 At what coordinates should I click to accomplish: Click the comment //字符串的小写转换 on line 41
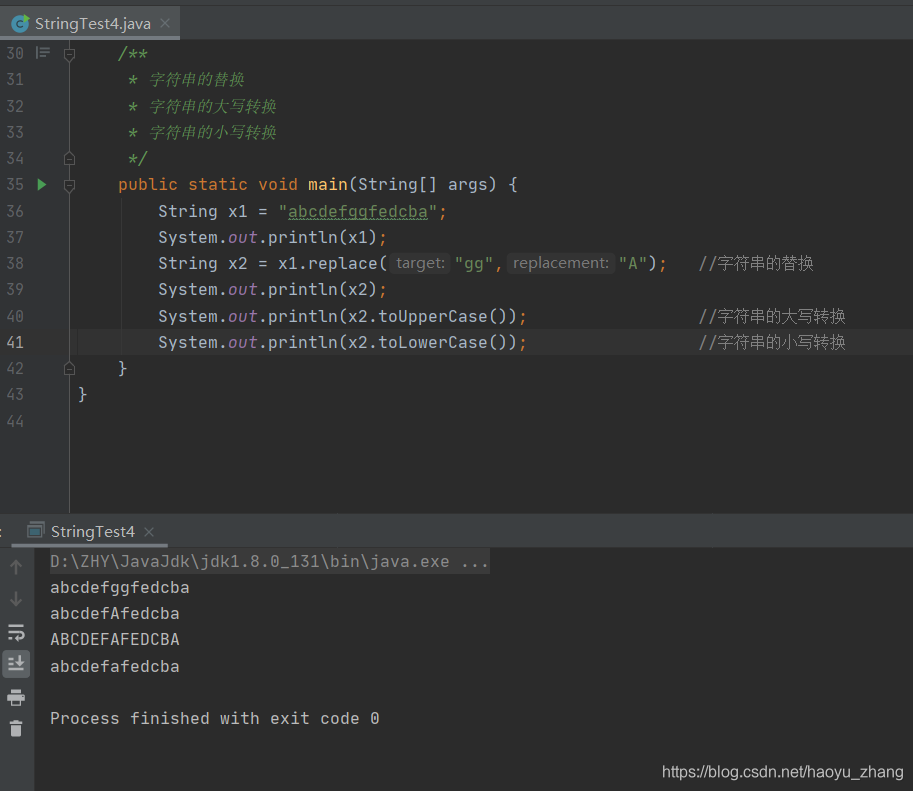pos(772,342)
